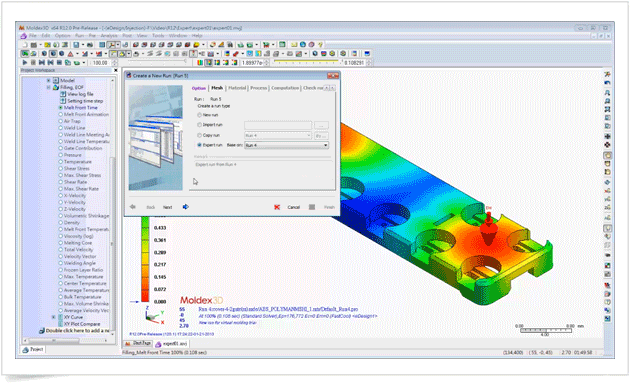
Task: Click the Next button in dialog
Action: pos(167,207)
